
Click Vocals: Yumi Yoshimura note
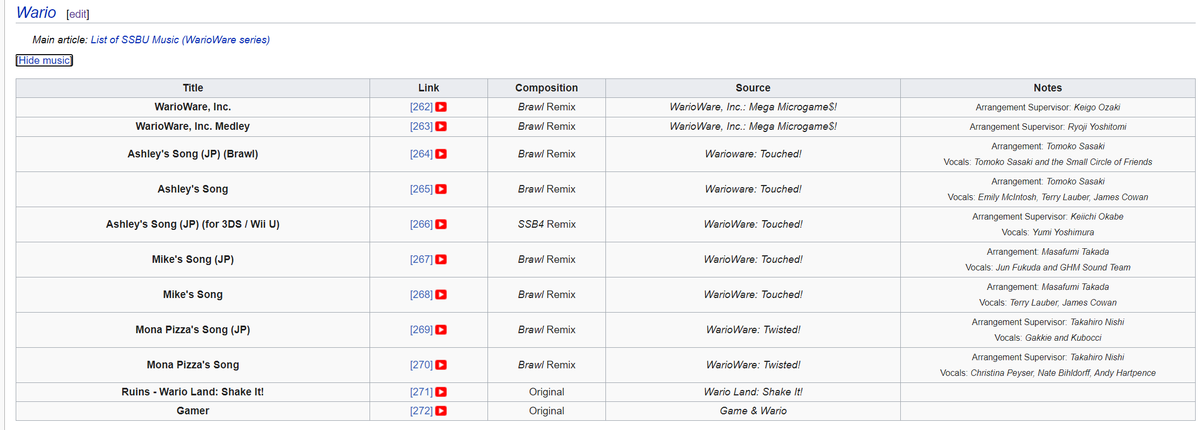[1048, 232]
